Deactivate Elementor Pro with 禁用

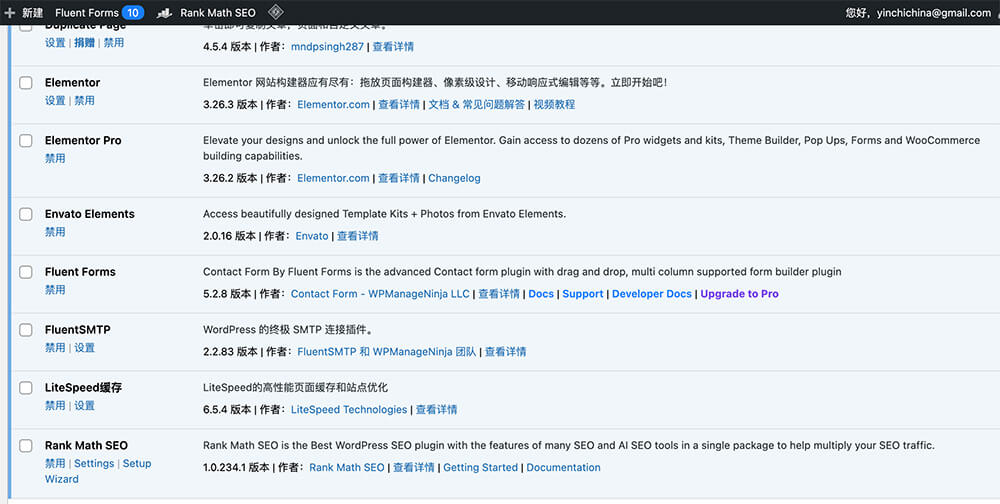(55, 158)
